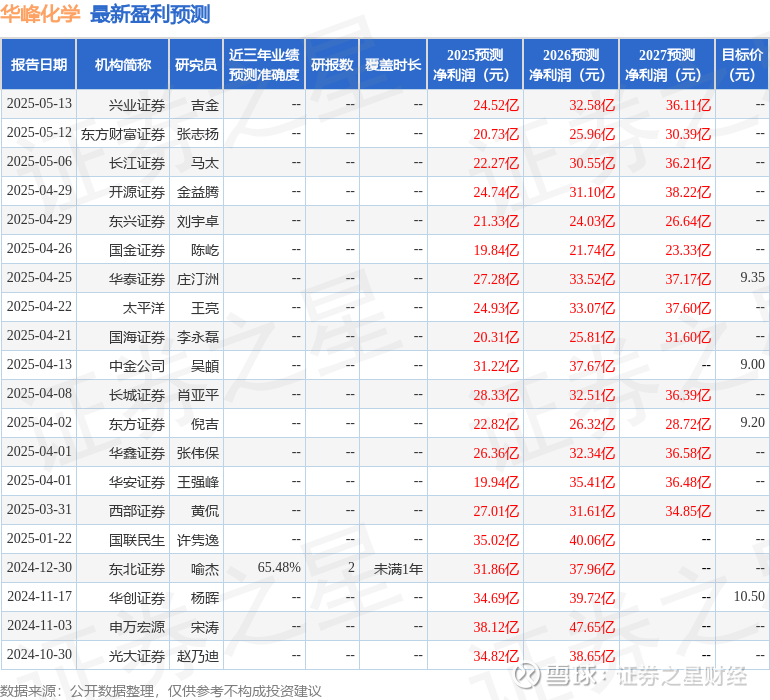
Task: Click the 研究员 column header
Action: tap(196, 64)
